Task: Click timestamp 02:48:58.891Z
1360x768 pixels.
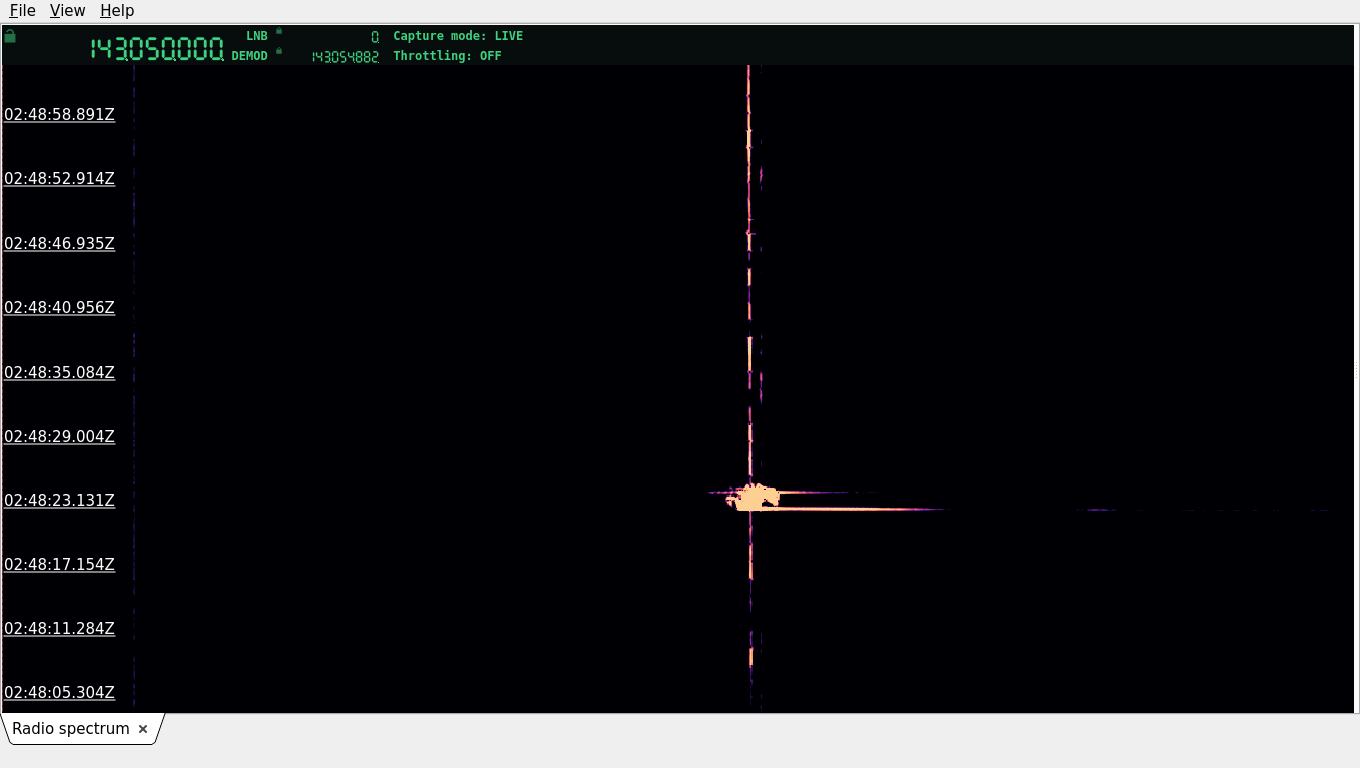Action: point(59,115)
